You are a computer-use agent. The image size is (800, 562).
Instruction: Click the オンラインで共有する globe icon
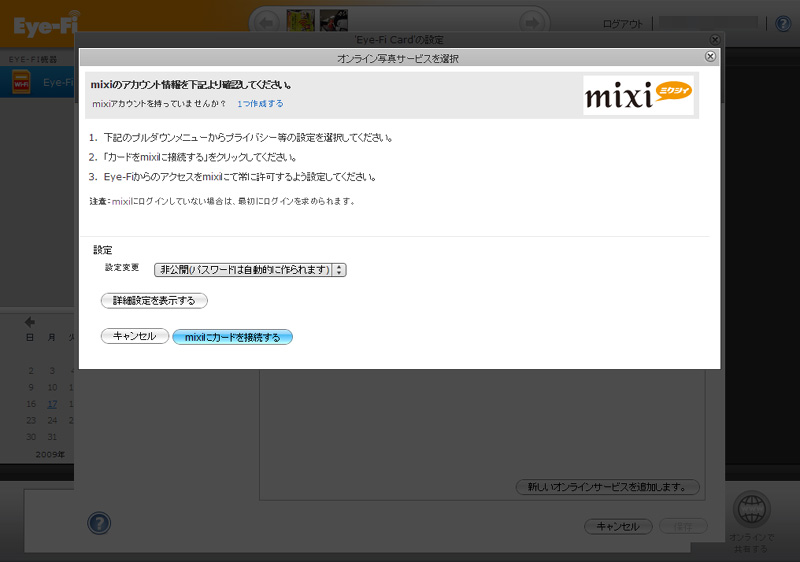[752, 509]
